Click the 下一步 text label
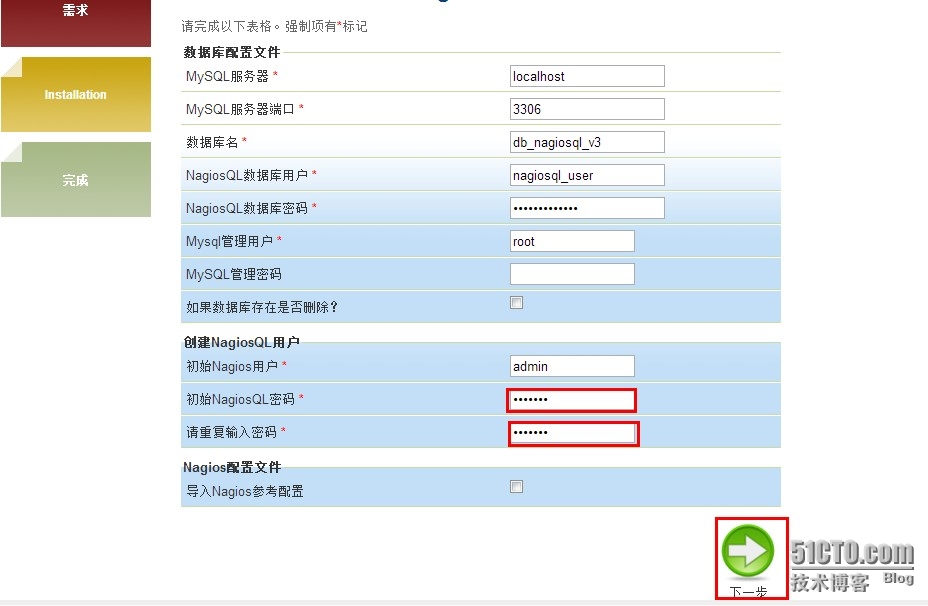 (x=748, y=591)
